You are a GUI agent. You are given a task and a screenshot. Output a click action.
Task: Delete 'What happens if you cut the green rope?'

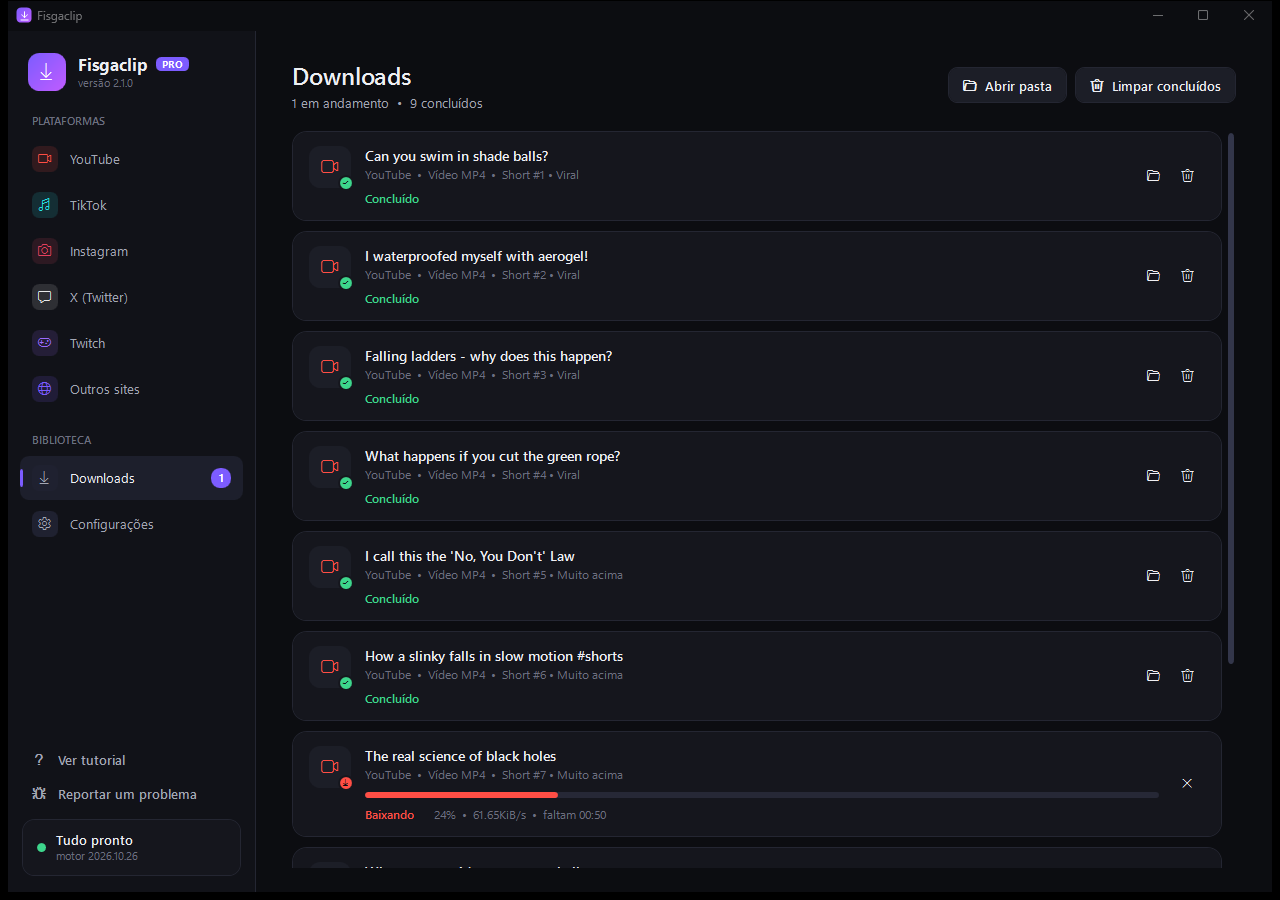[1187, 475]
